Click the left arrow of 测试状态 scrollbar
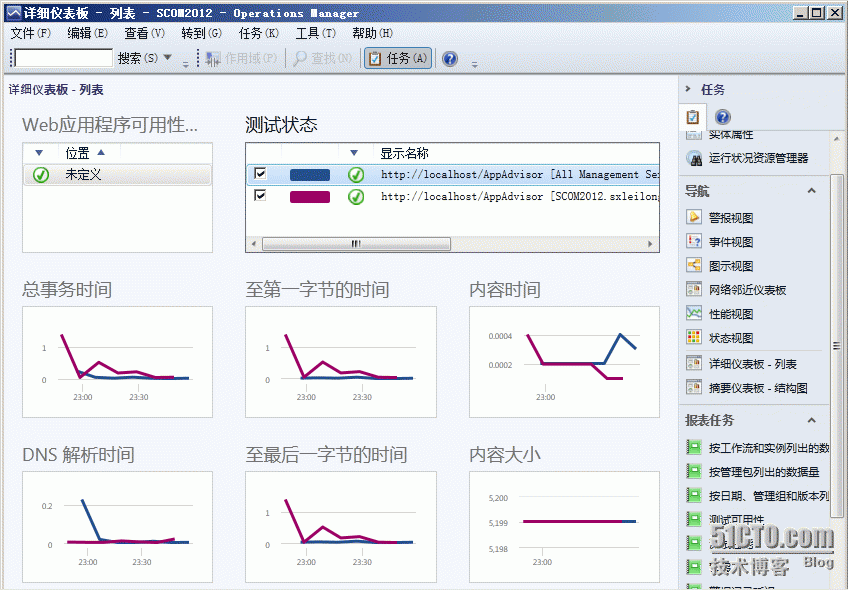Viewport: 848px width, 590px height. click(254, 244)
